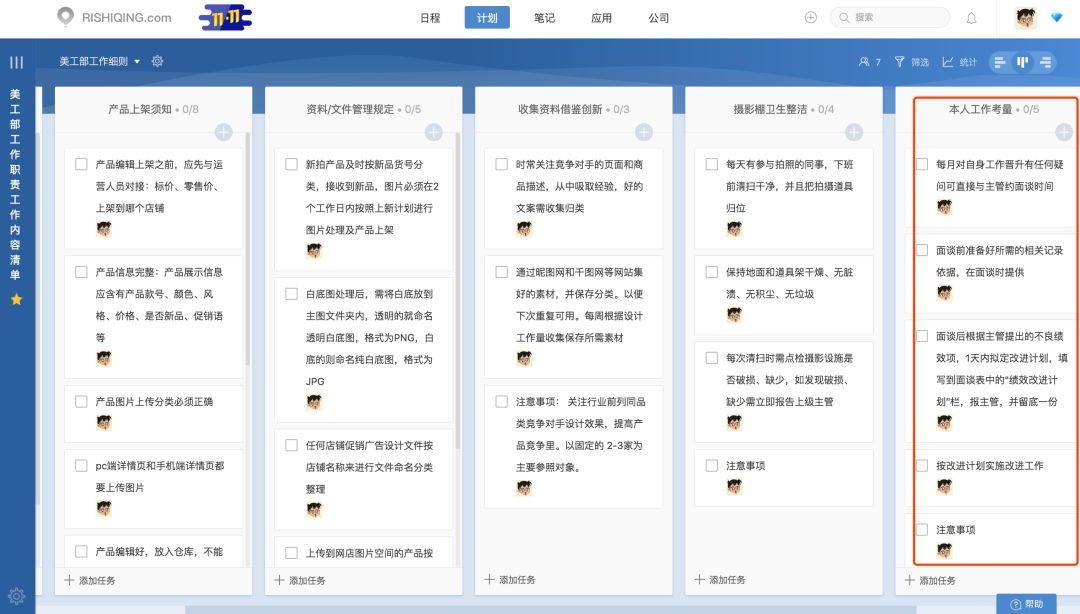Click the sidebar hamburger icon

pos(15,60)
